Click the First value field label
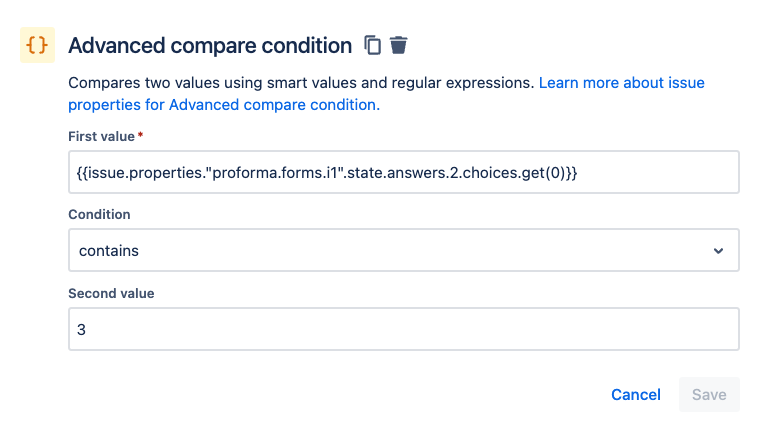The height and width of the screenshot is (427, 769). (x=98, y=136)
